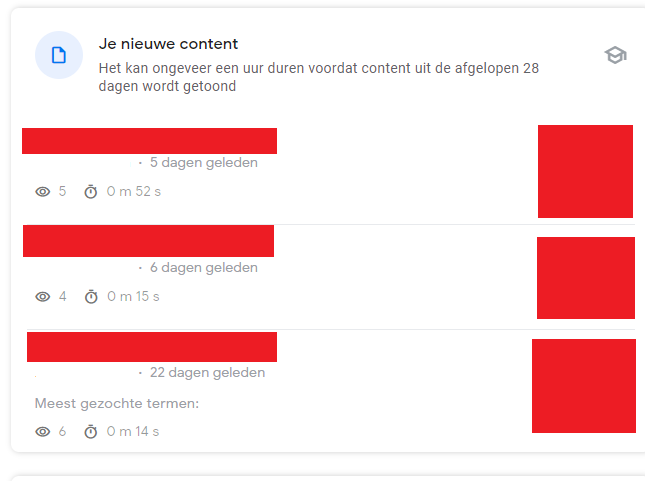The image size is (645, 481).
Task: Open the thumbnail of the 22 dagen geleden post
Action: click(x=584, y=386)
